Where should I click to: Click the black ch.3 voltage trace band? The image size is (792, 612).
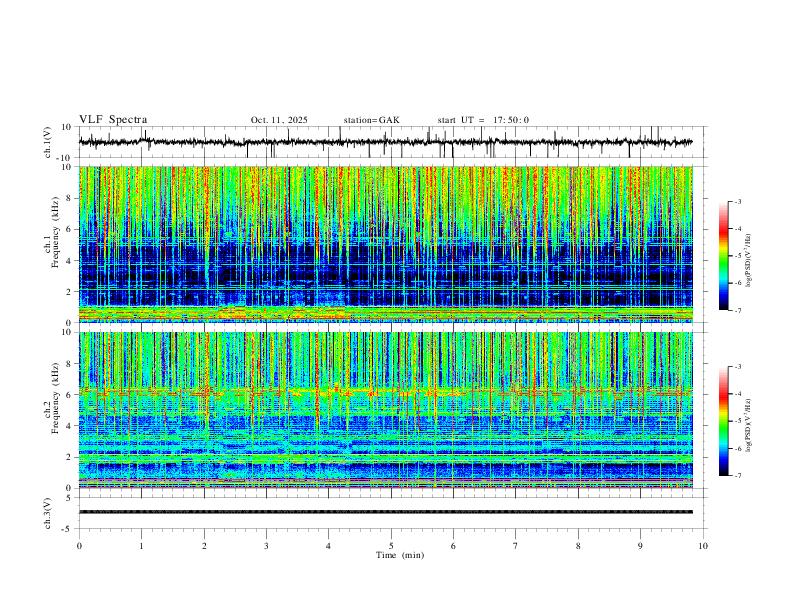(x=386, y=512)
